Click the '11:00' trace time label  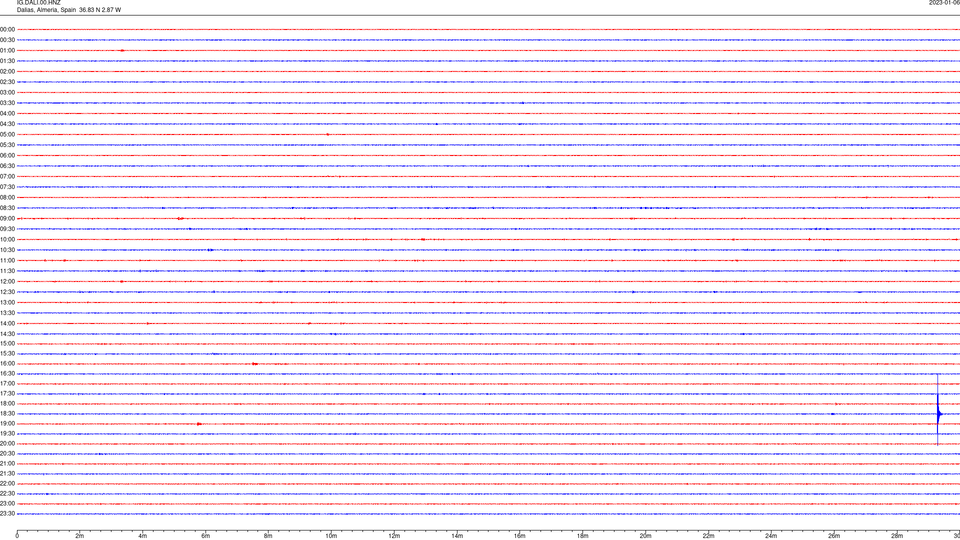click(x=7, y=261)
